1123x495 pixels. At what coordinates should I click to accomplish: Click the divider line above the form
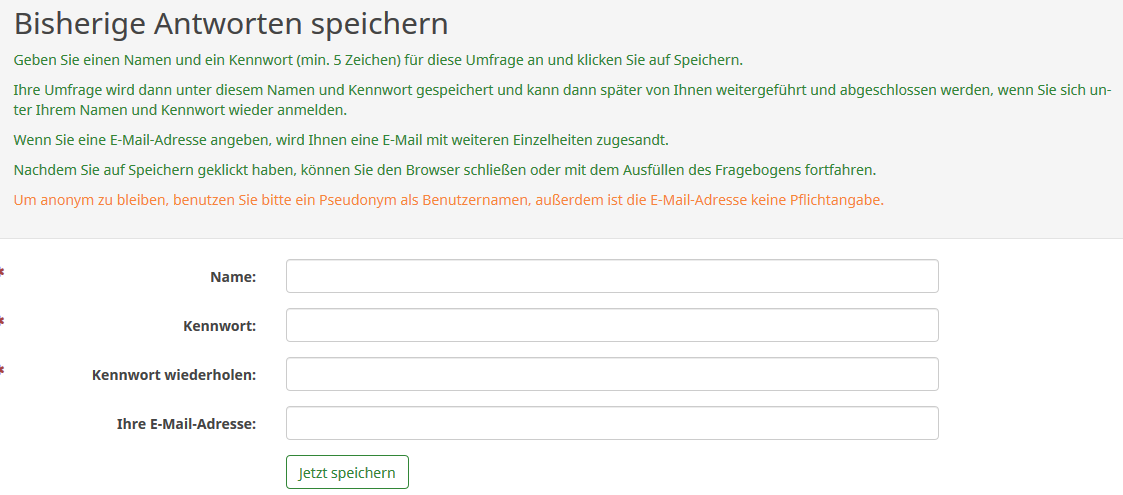click(x=561, y=238)
